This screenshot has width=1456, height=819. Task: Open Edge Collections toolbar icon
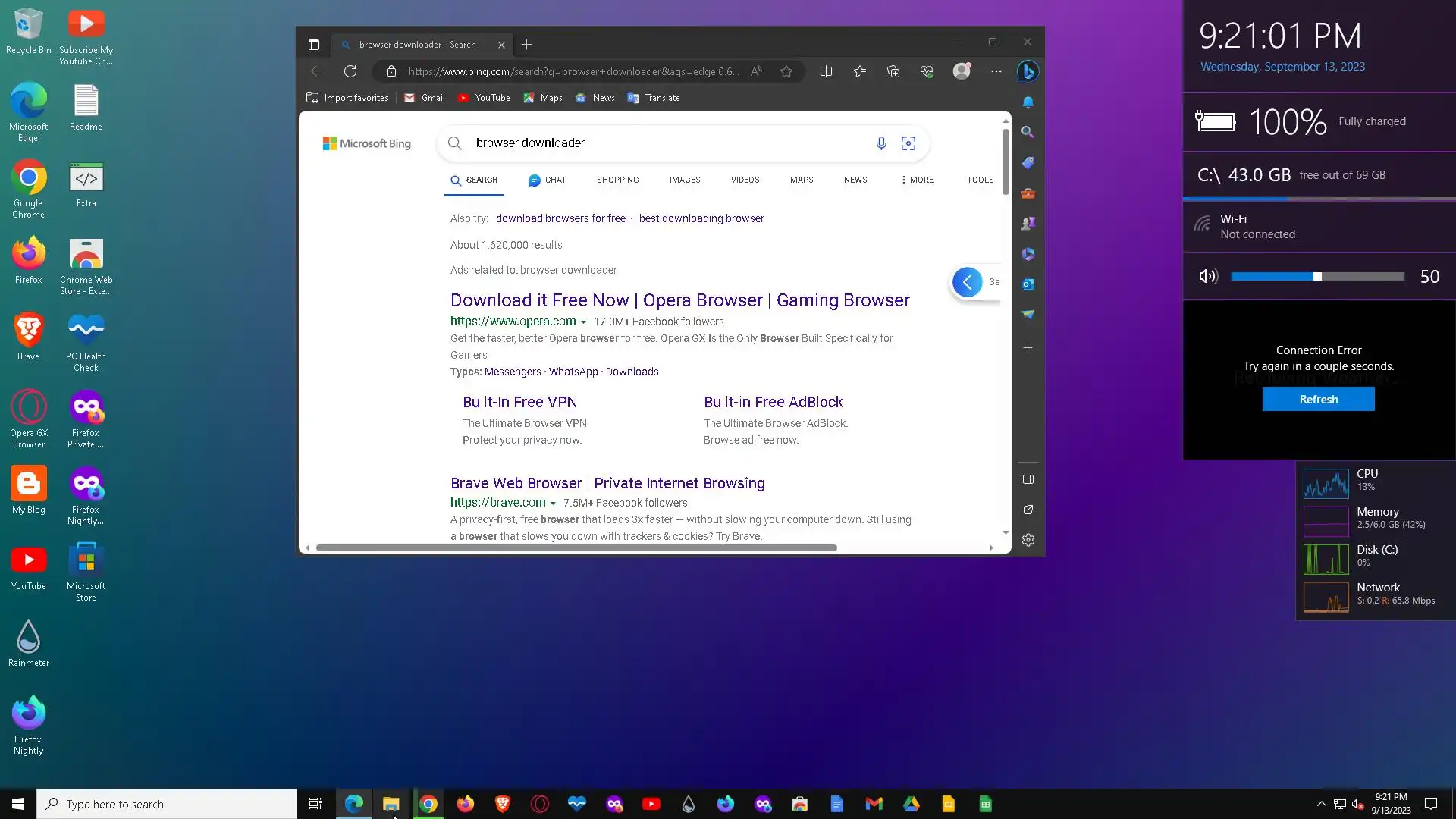pyautogui.click(x=893, y=71)
